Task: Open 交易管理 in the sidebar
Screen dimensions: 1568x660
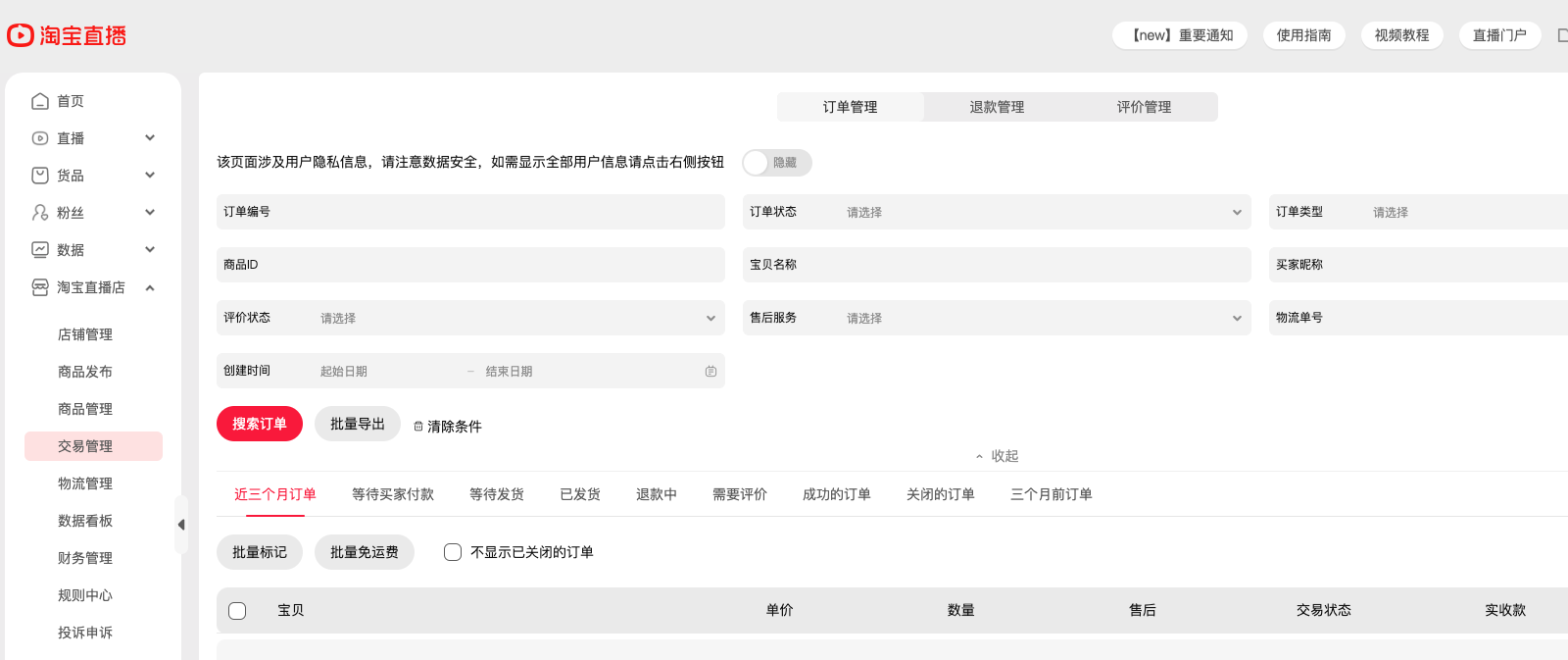Action: coord(93,446)
